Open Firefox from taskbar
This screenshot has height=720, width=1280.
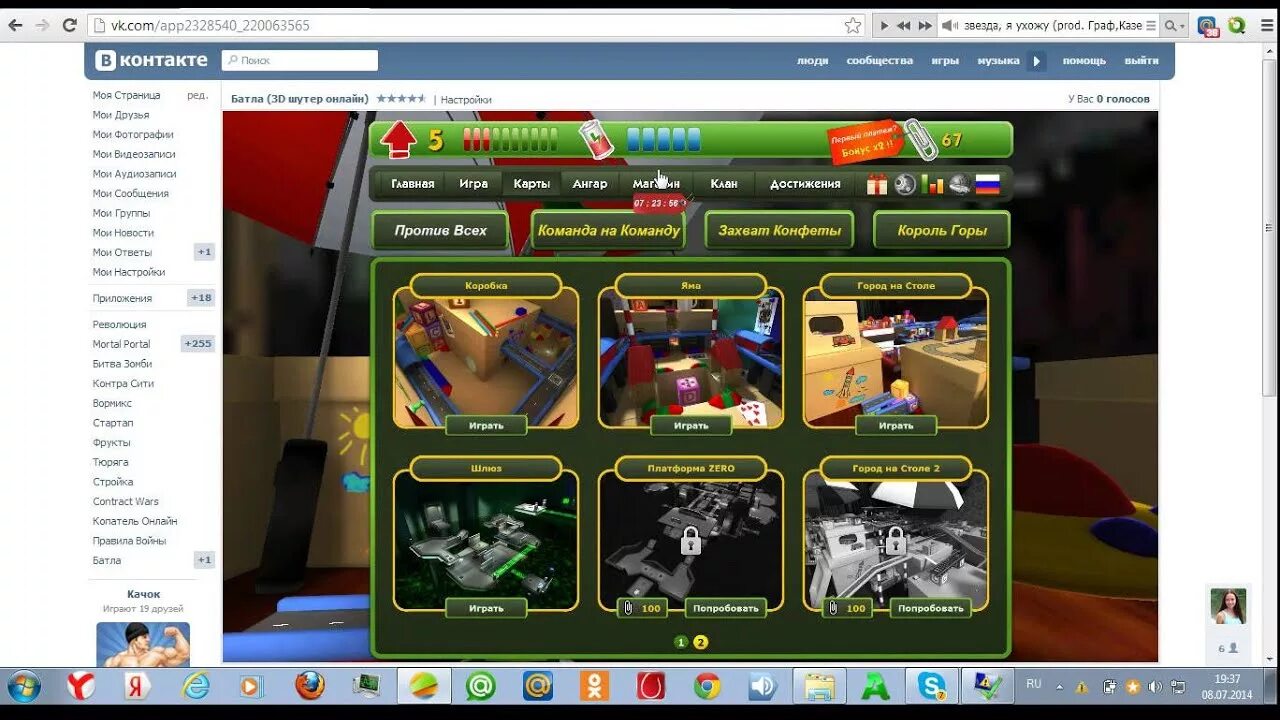(x=310, y=686)
